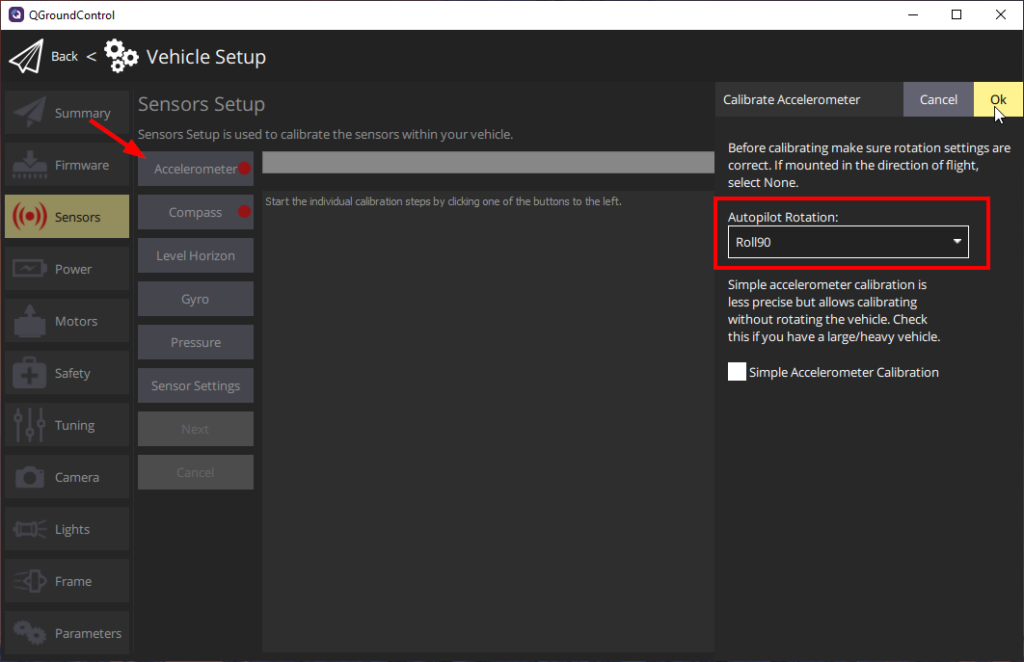1024x662 pixels.
Task: Open the Parameters section
Action: tap(67, 633)
